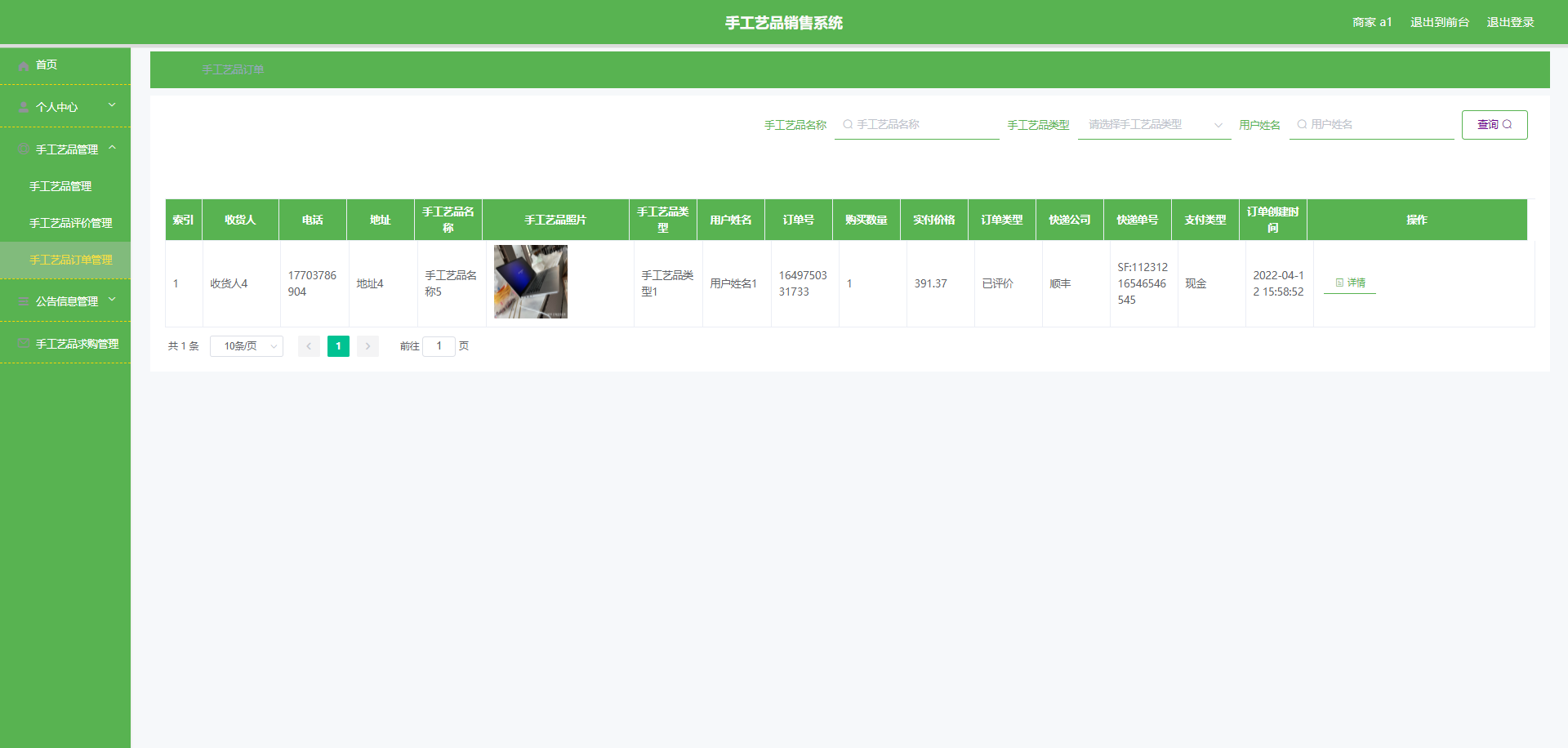Go to next page with right arrow
Image resolution: width=1568 pixels, height=748 pixels.
coord(367,346)
